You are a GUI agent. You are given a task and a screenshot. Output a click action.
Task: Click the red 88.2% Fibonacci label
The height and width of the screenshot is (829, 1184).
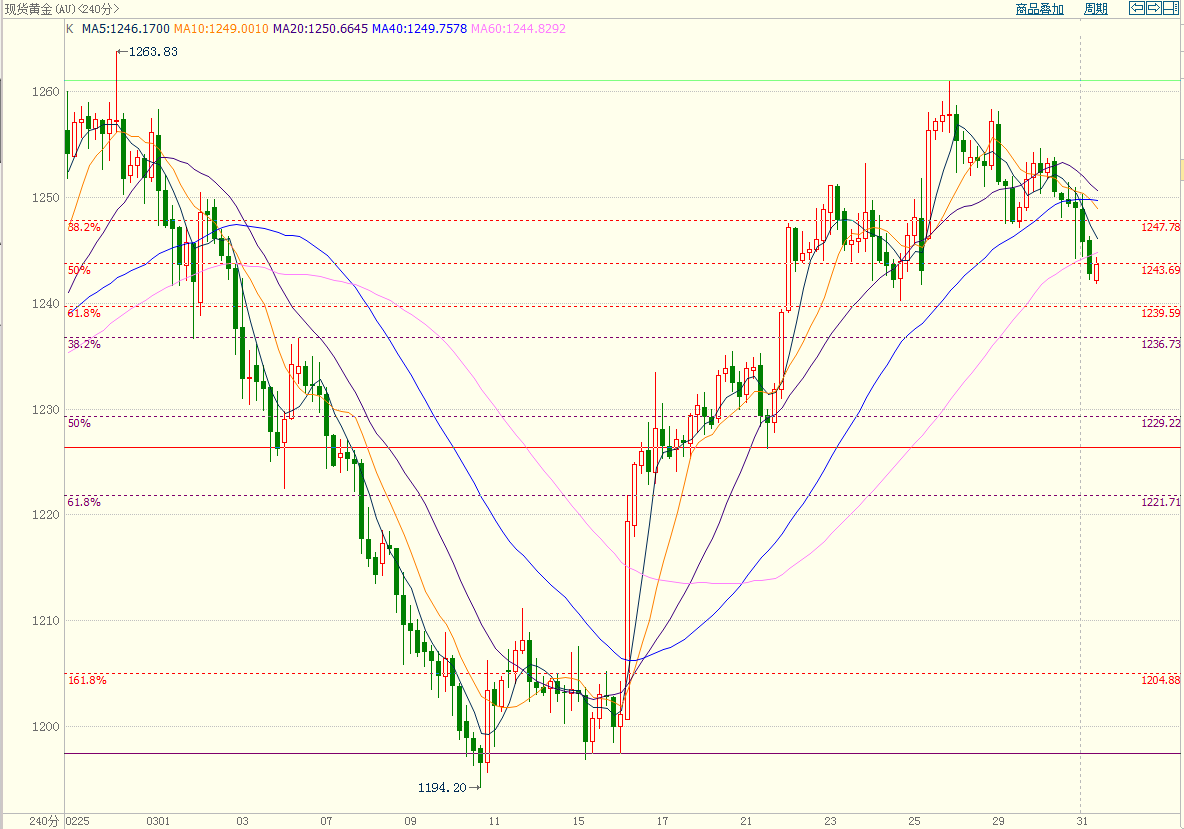click(x=84, y=227)
